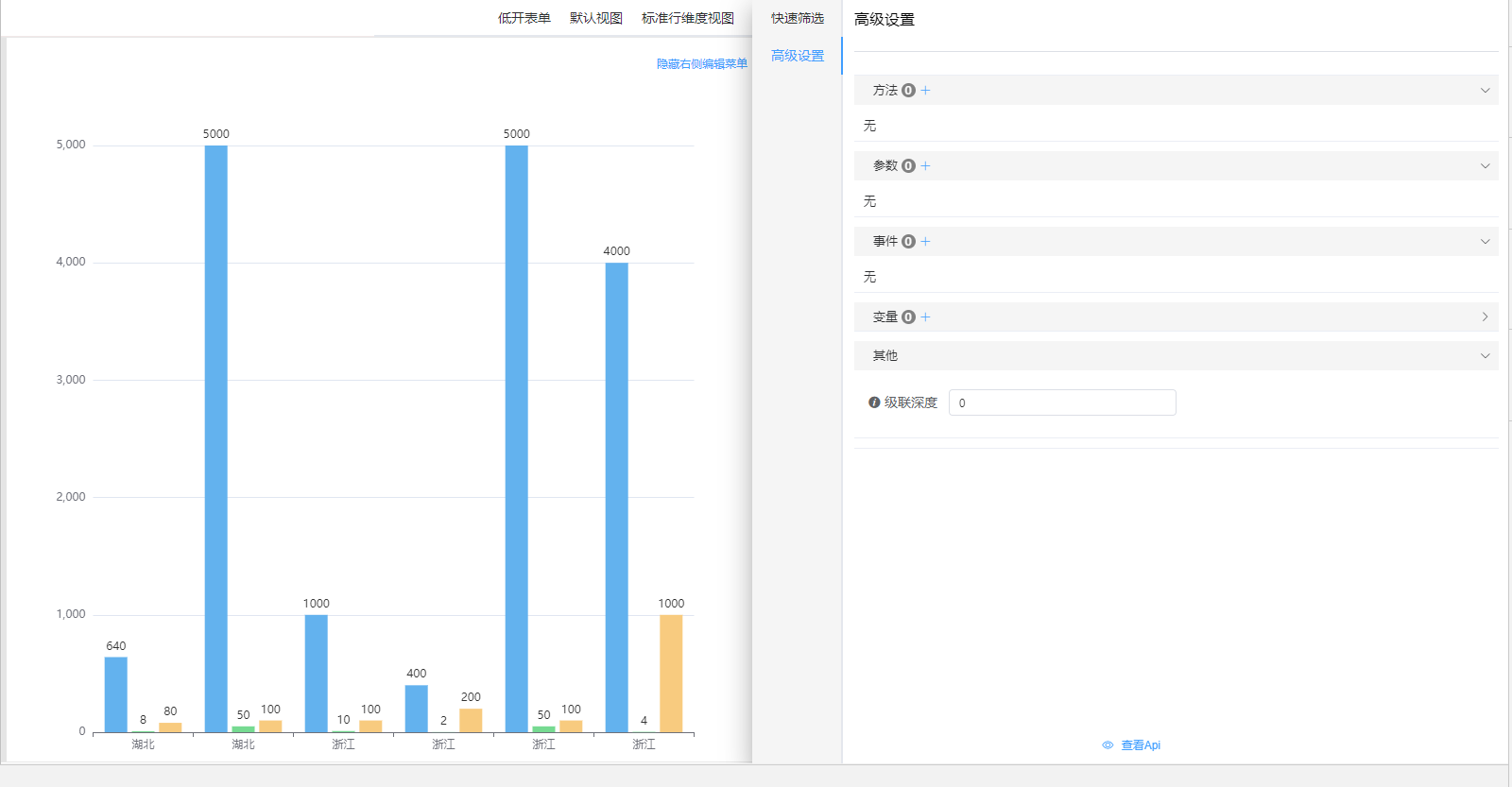Viewport: 1512px width, 787px height.
Task: Click the plus icon next to 方法
Action: (x=925, y=91)
